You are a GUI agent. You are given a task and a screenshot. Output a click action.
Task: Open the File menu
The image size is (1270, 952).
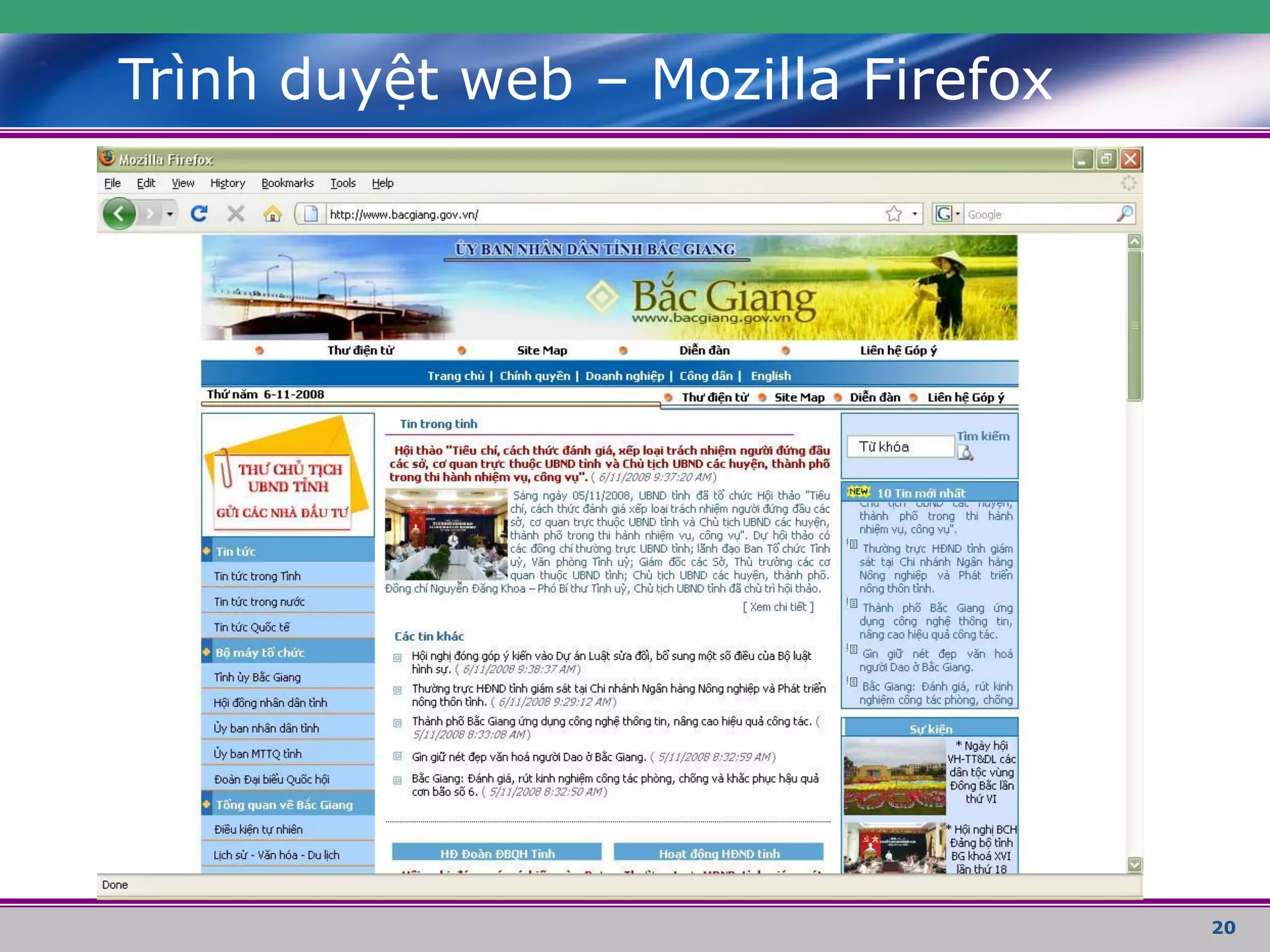click(x=112, y=183)
